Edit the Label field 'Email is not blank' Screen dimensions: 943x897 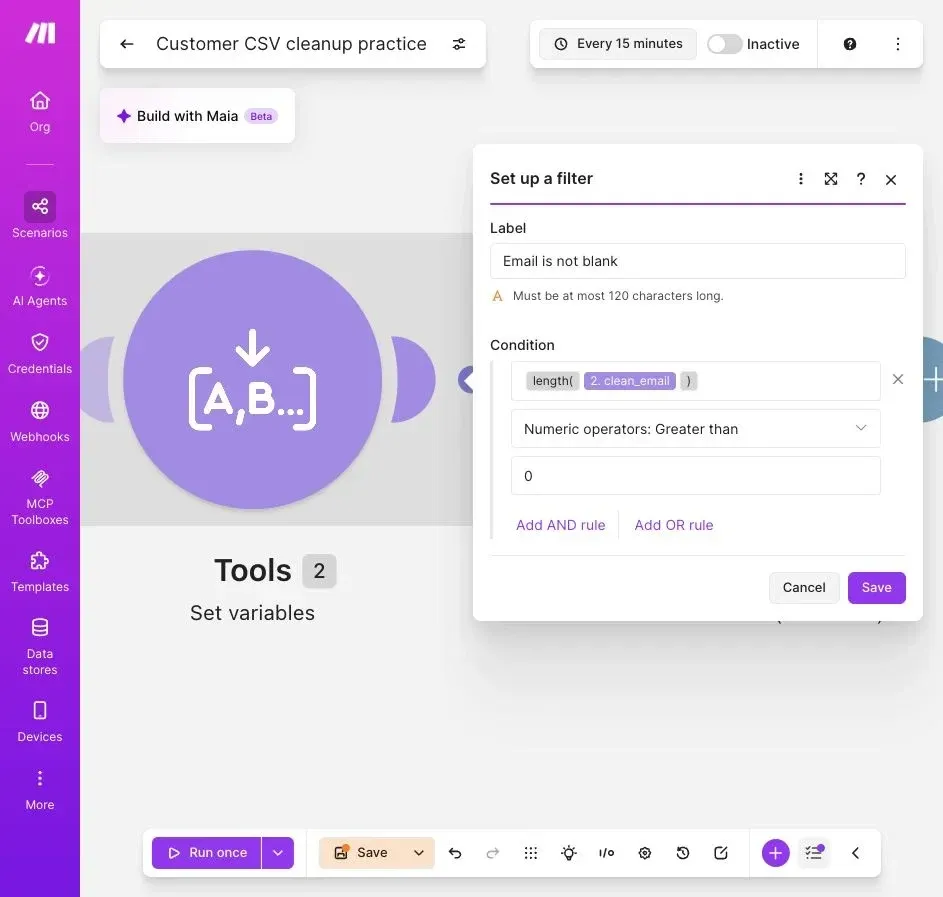pos(698,261)
